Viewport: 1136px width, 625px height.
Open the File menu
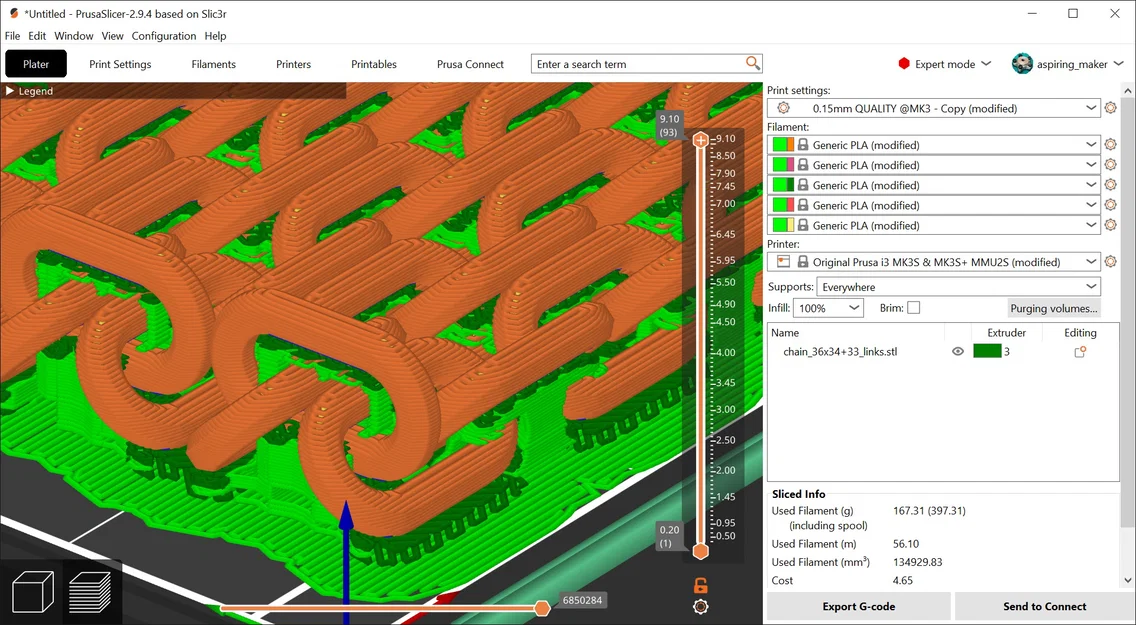pyautogui.click(x=12, y=35)
